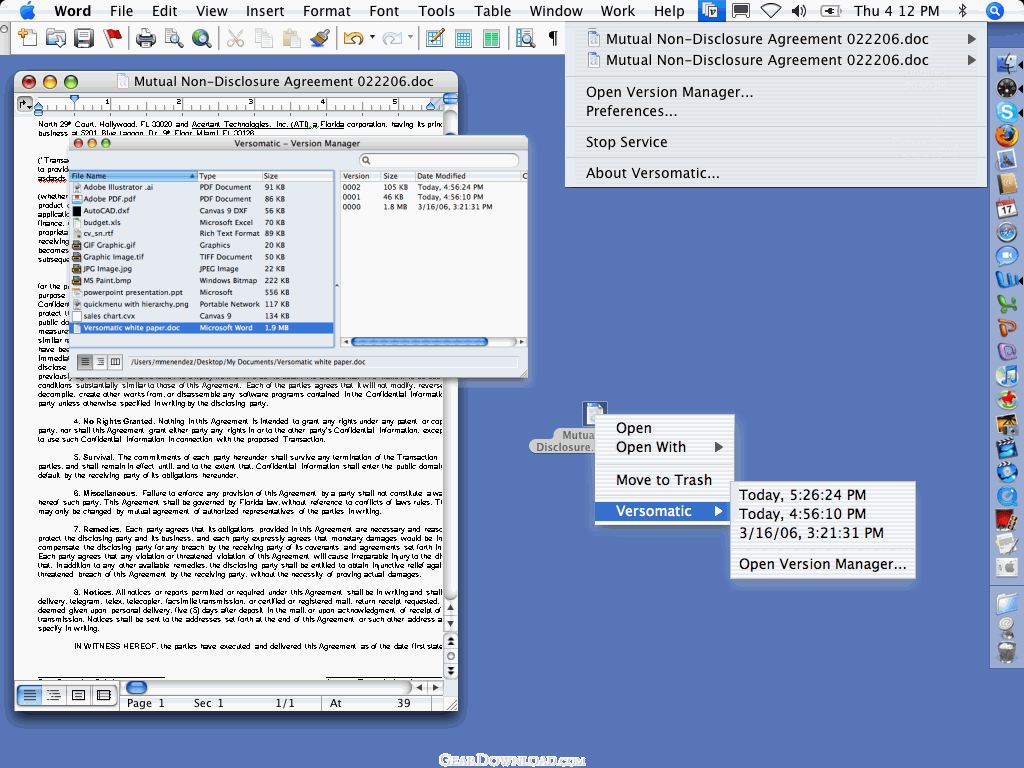Click the Cut scissors icon
This screenshot has height=768, width=1024.
coord(235,39)
